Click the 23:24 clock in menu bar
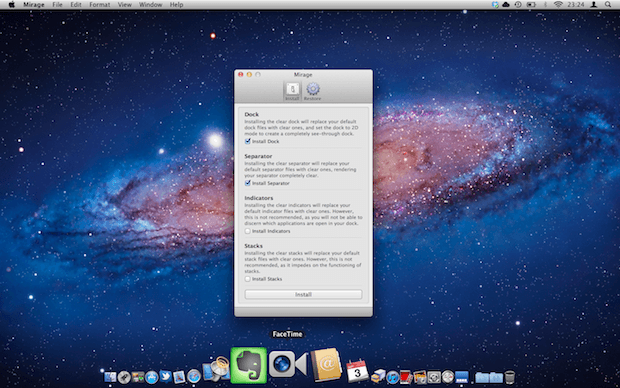This screenshot has height=388, width=620. pos(576,5)
